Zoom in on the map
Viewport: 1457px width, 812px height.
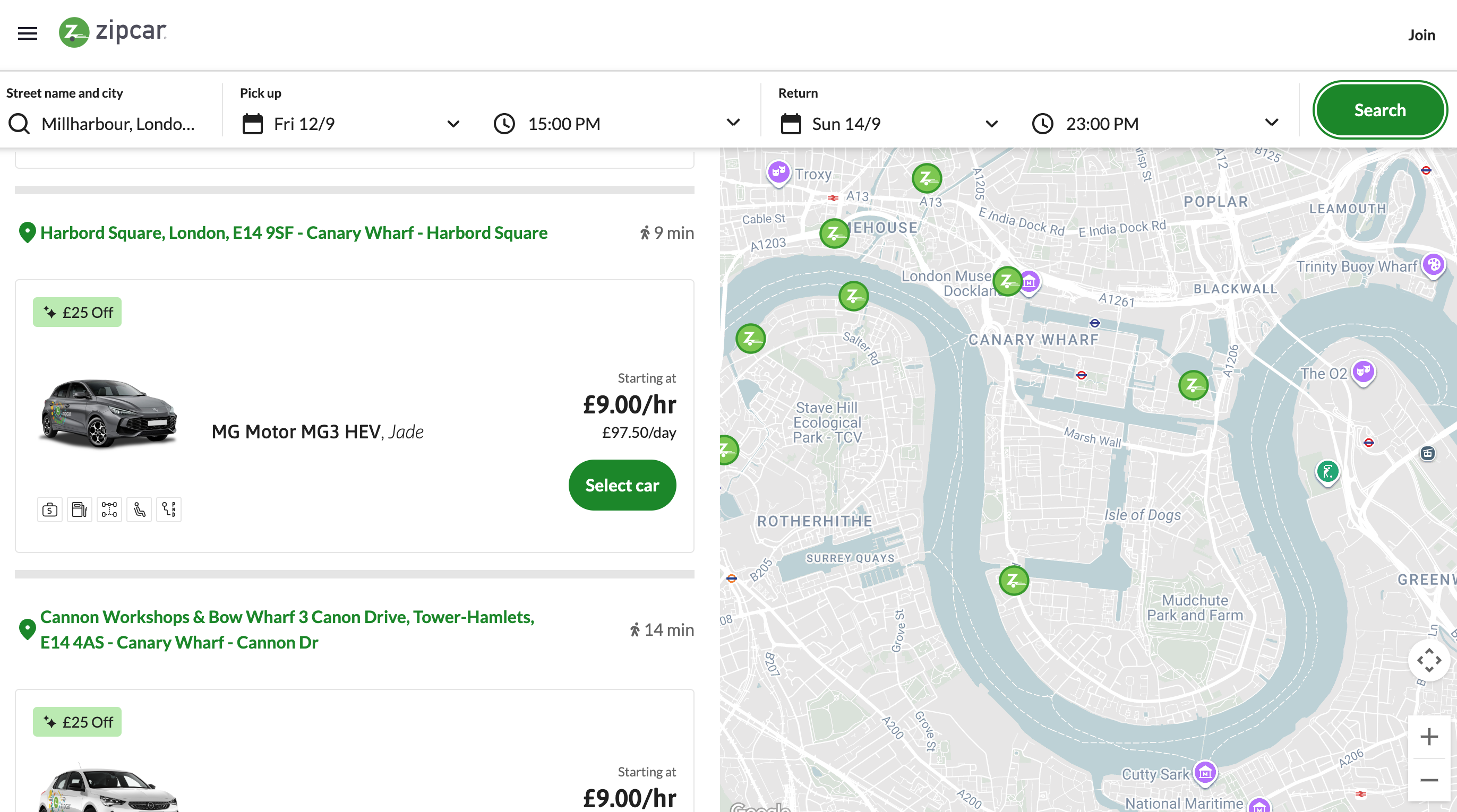pos(1429,737)
